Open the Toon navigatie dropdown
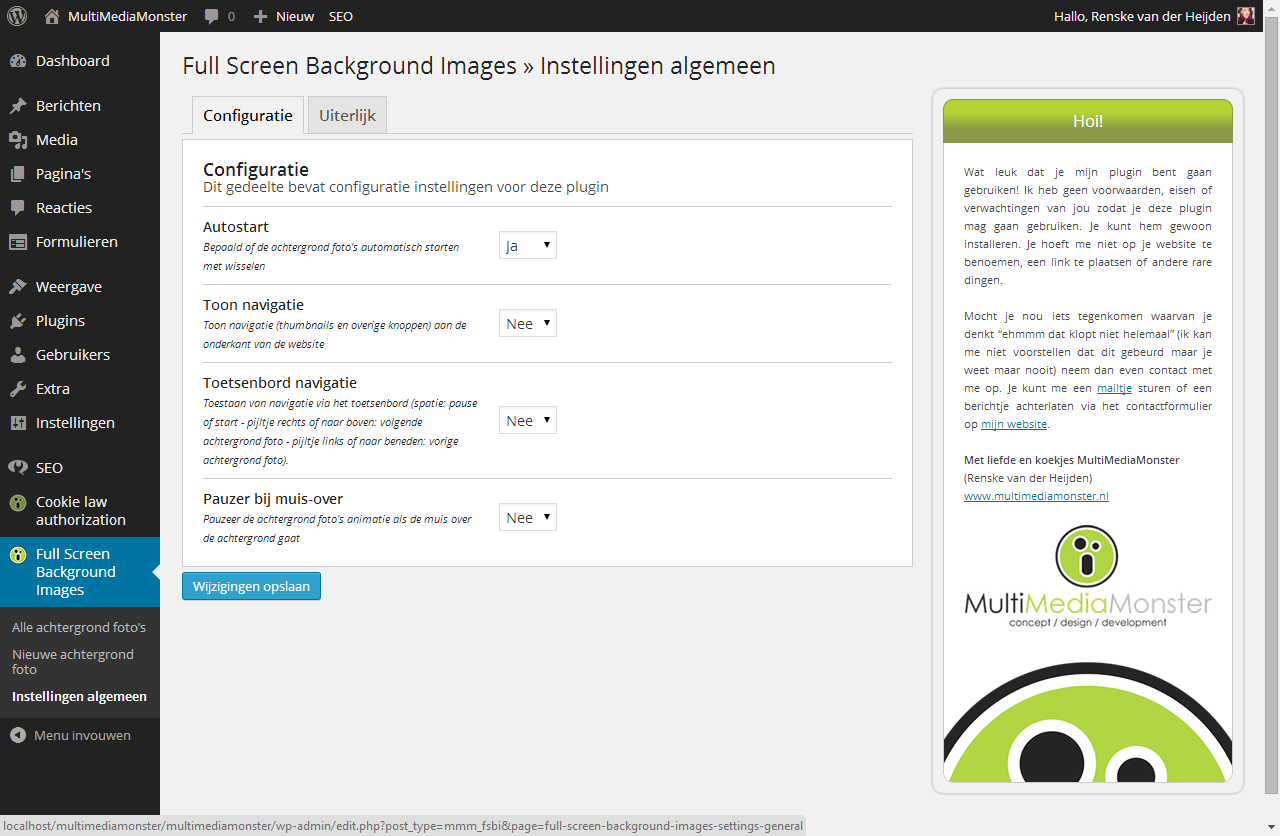 pos(528,324)
